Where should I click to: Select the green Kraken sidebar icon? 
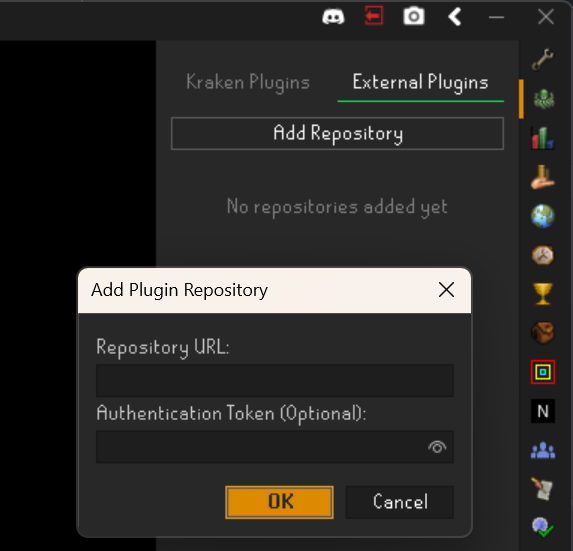[x=544, y=99]
